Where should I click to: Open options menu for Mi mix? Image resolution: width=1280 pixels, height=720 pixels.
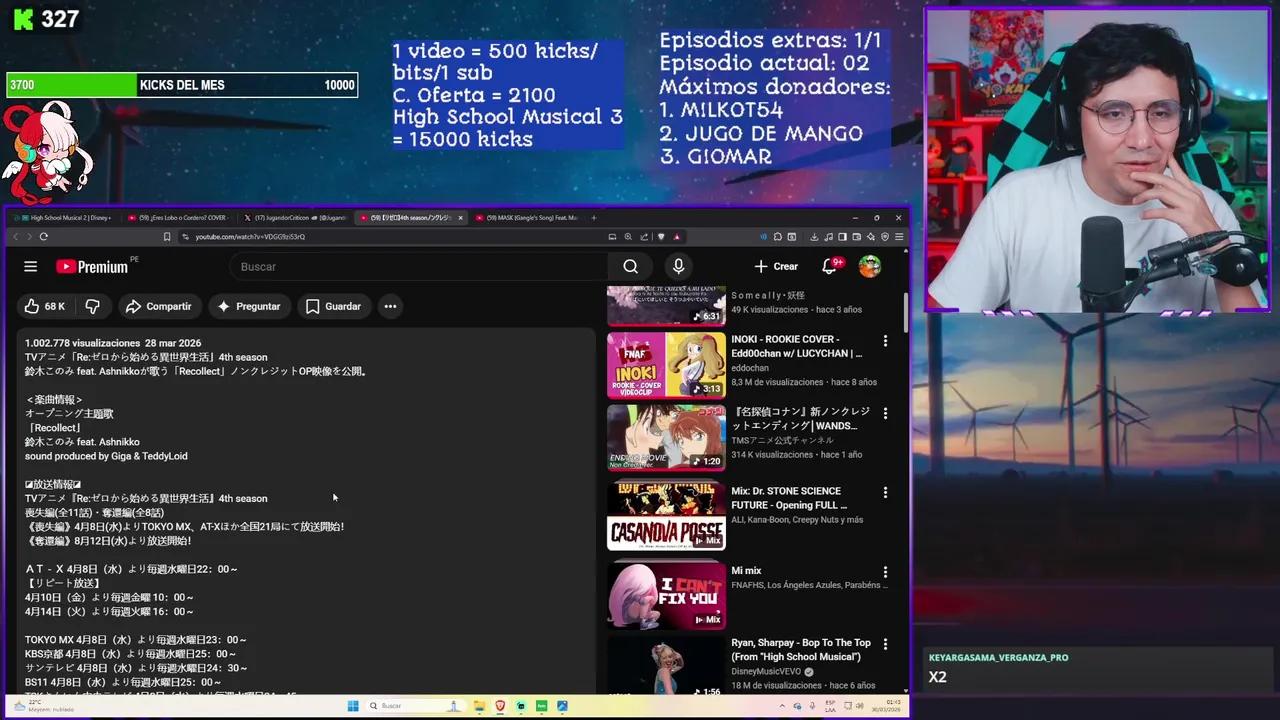[x=885, y=572]
